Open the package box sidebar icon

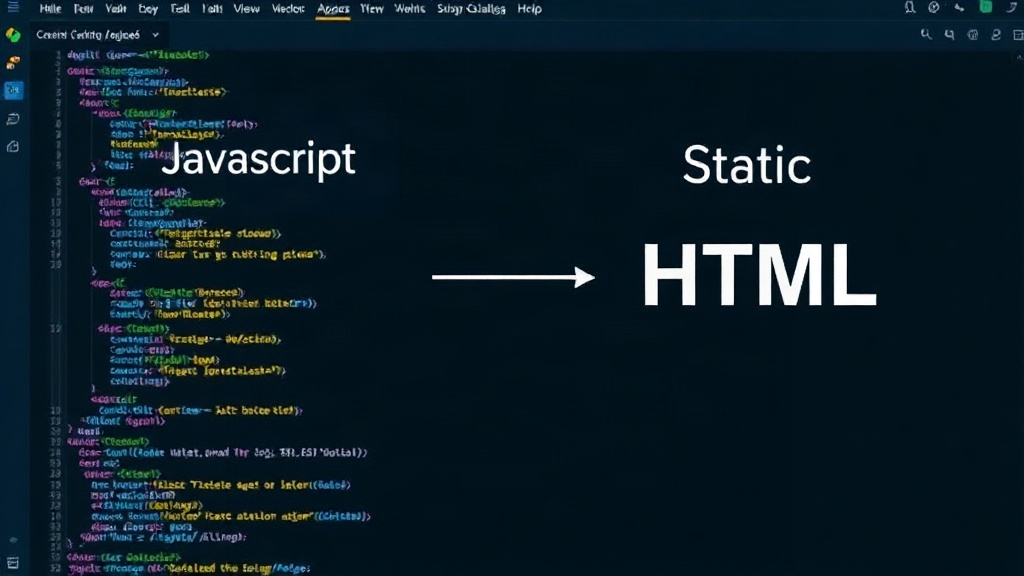pos(13,147)
